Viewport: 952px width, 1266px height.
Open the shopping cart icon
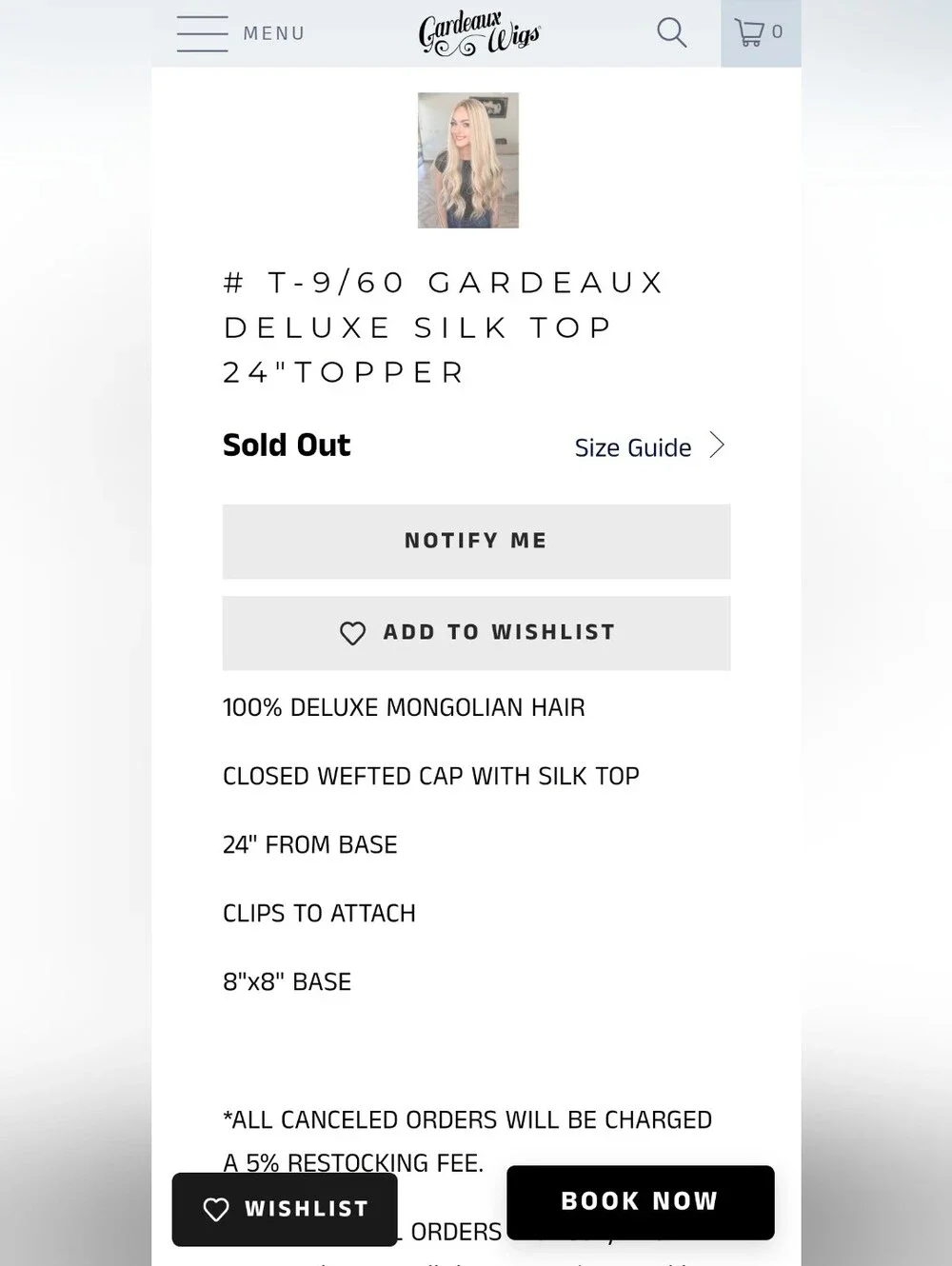tap(750, 32)
